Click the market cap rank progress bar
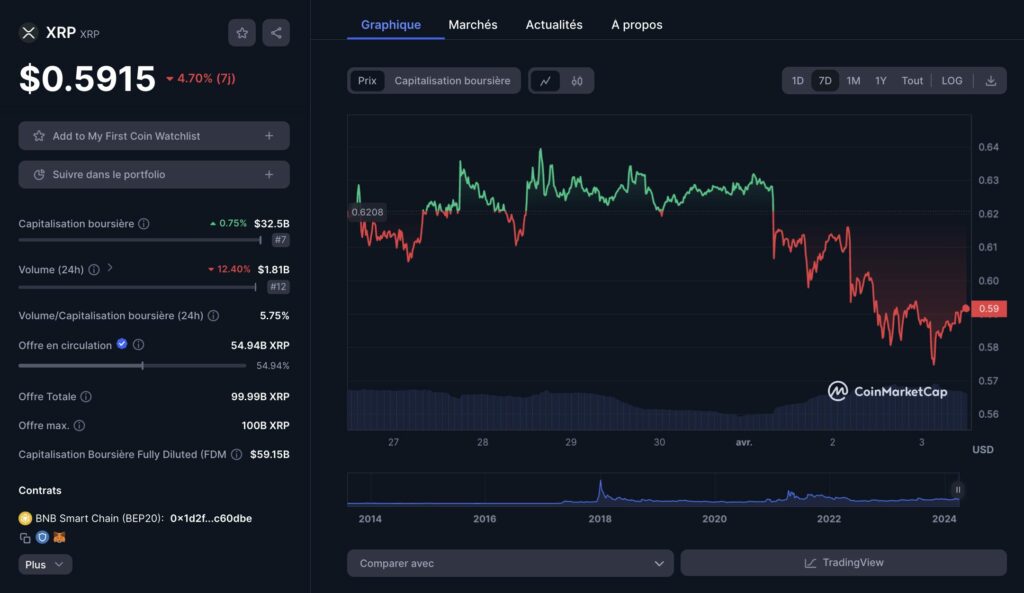The height and width of the screenshot is (593, 1024). (x=140, y=240)
